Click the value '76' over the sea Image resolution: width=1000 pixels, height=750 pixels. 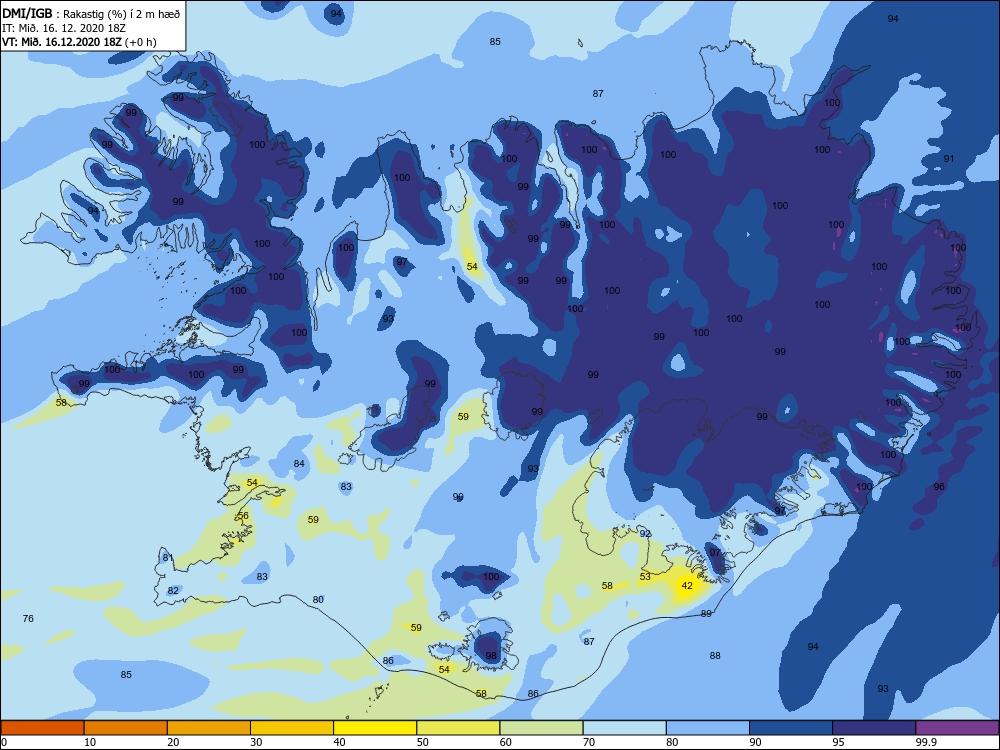click(28, 619)
